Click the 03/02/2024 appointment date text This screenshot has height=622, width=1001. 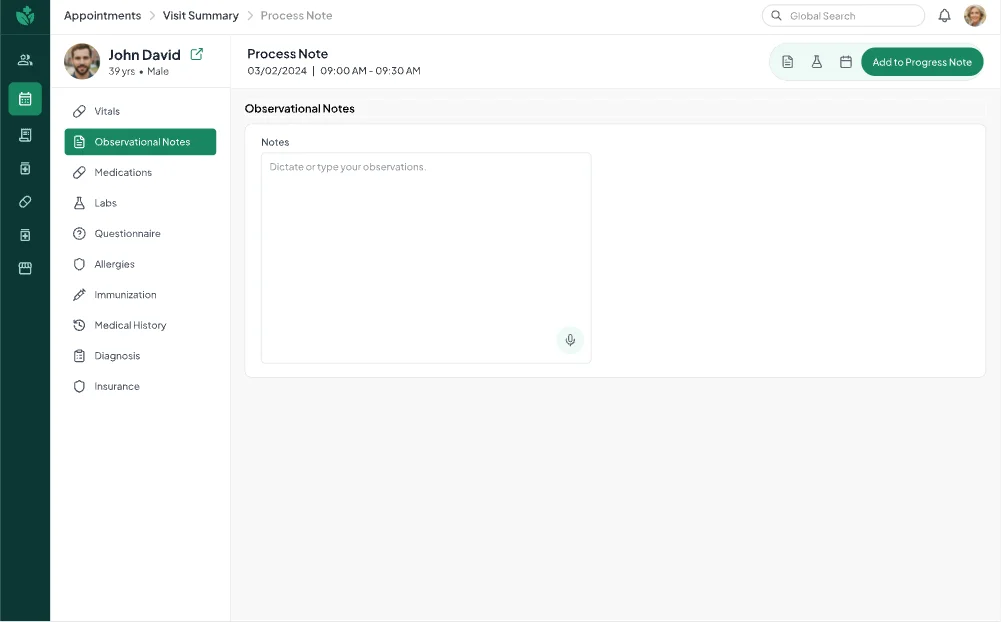pos(277,71)
